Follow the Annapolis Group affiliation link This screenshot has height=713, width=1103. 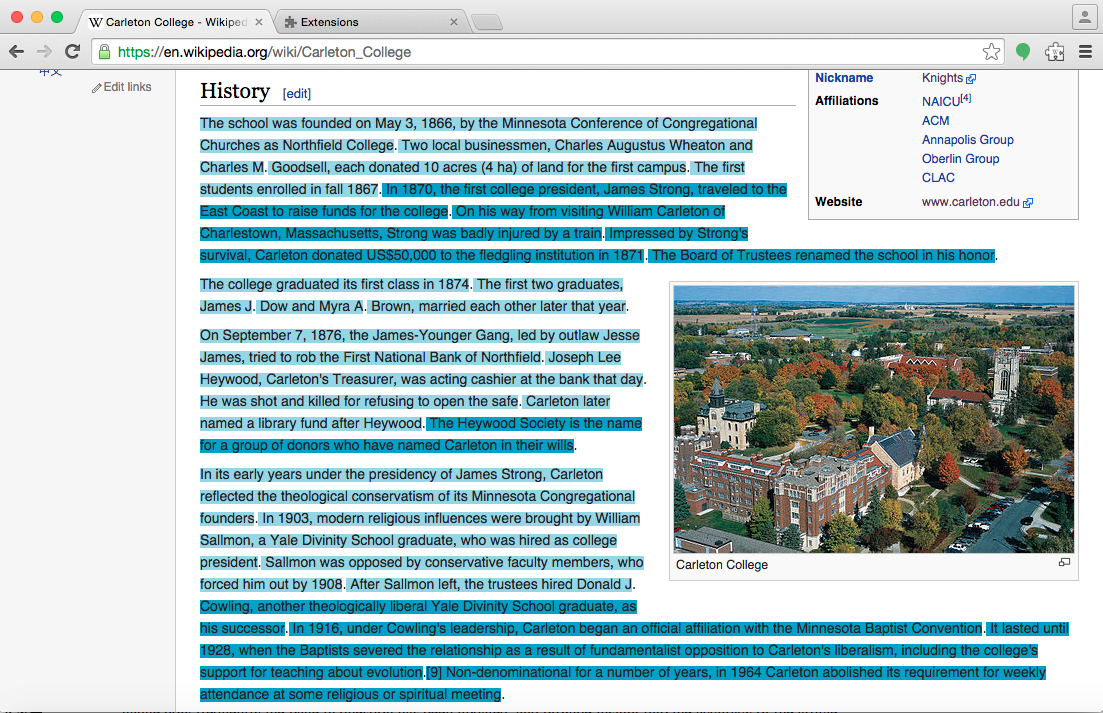[967, 140]
